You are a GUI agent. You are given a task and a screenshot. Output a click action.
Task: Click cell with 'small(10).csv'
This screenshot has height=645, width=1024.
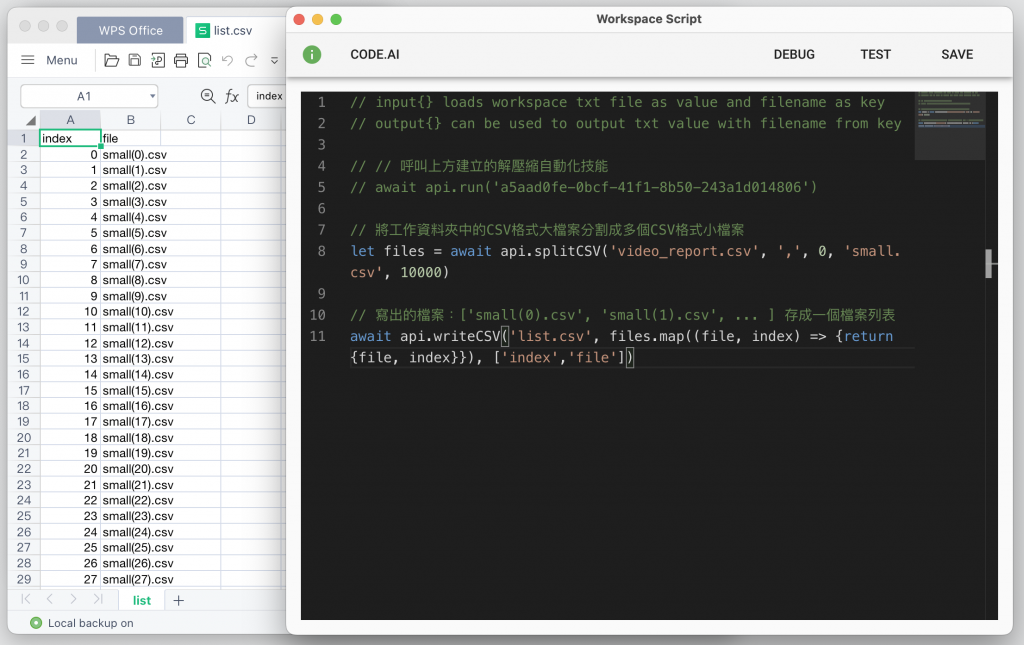[138, 312]
